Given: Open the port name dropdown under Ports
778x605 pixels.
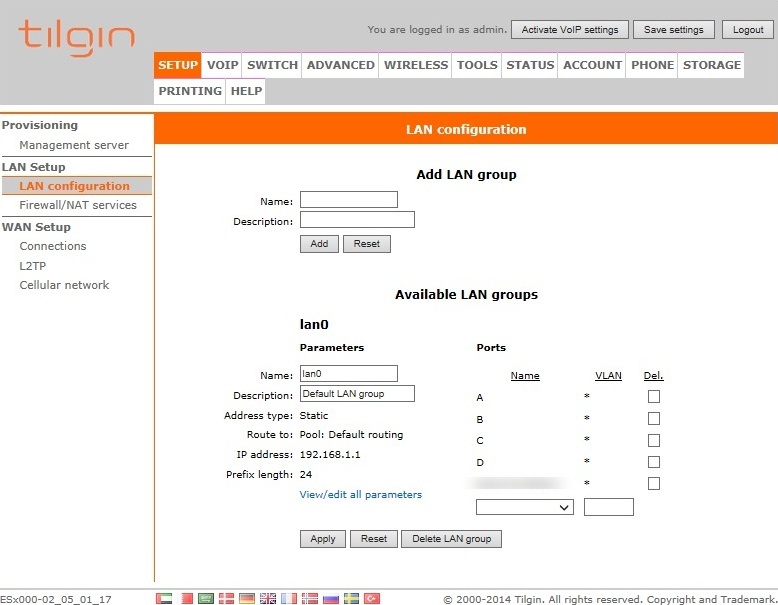Looking at the screenshot, I should click(x=524, y=507).
